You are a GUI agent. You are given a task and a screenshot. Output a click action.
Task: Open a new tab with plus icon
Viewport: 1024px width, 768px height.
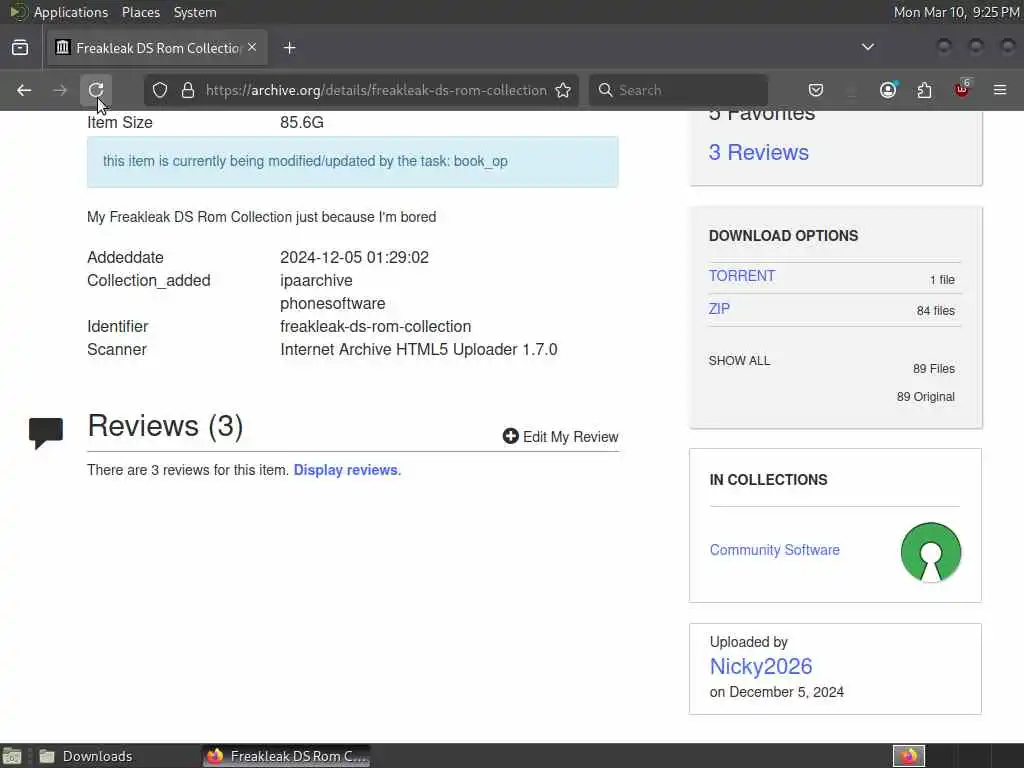point(290,48)
